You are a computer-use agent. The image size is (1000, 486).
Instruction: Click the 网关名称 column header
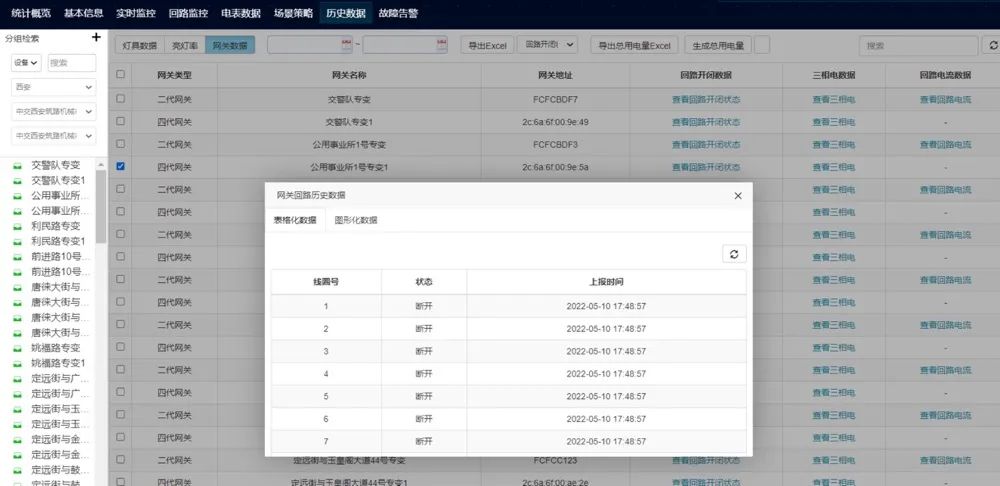349,75
